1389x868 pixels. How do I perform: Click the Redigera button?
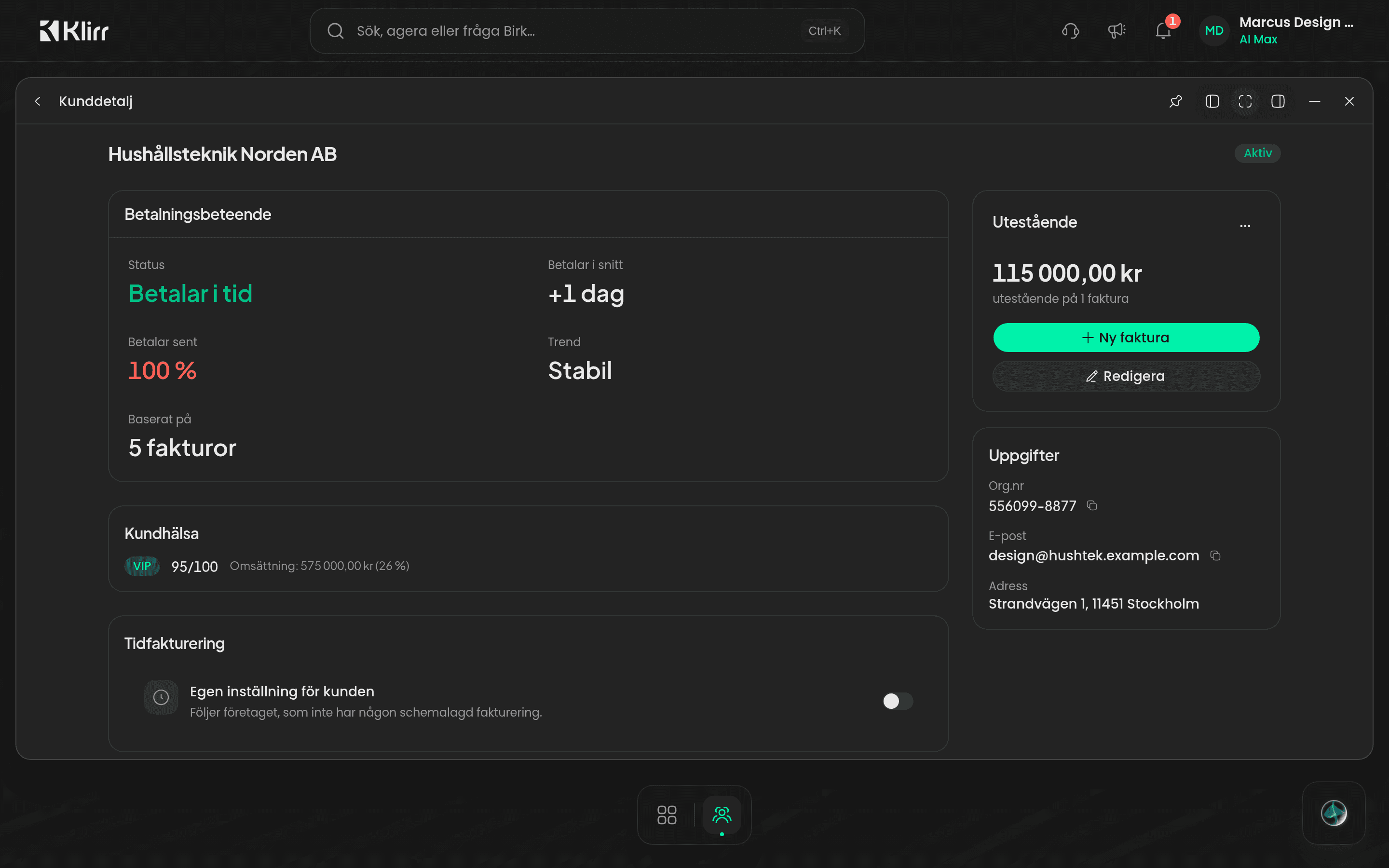coord(1126,376)
